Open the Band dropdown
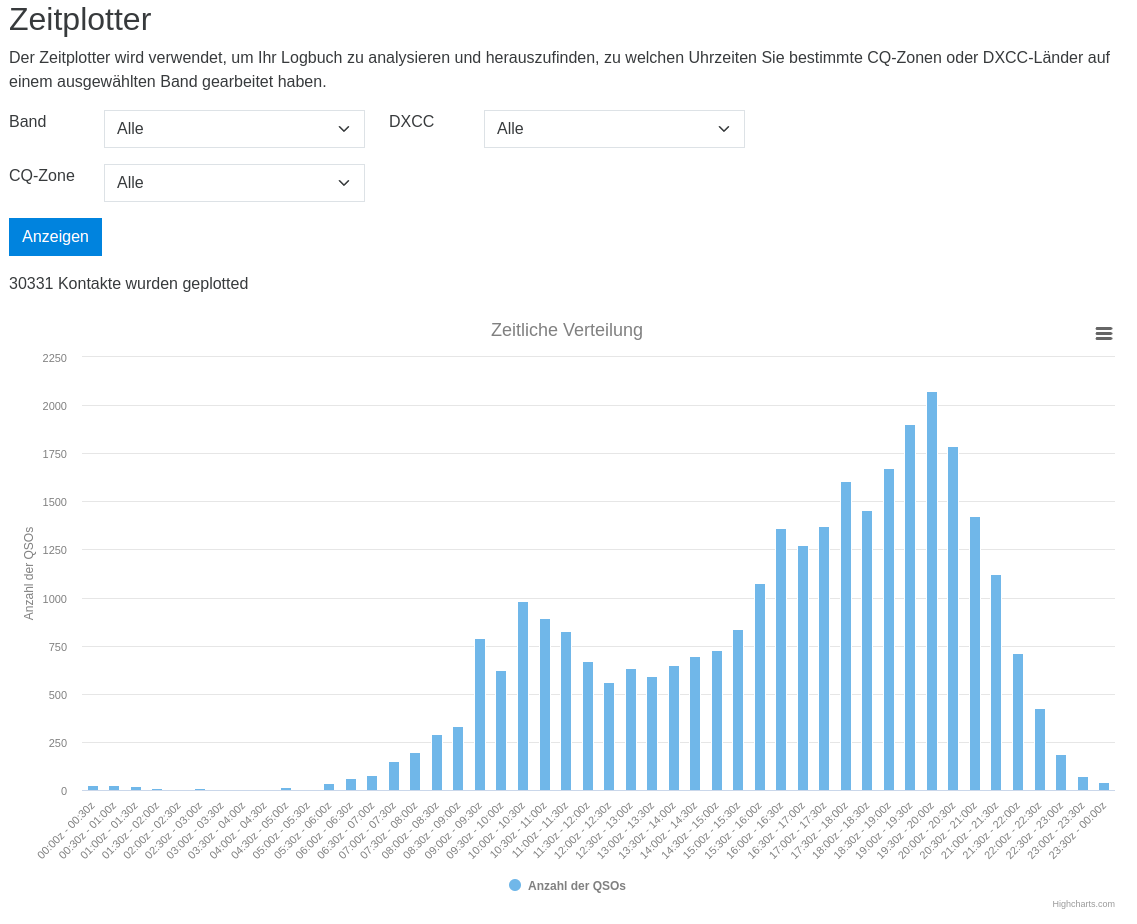Image resolution: width=1137 pixels, height=924 pixels. click(x=234, y=129)
